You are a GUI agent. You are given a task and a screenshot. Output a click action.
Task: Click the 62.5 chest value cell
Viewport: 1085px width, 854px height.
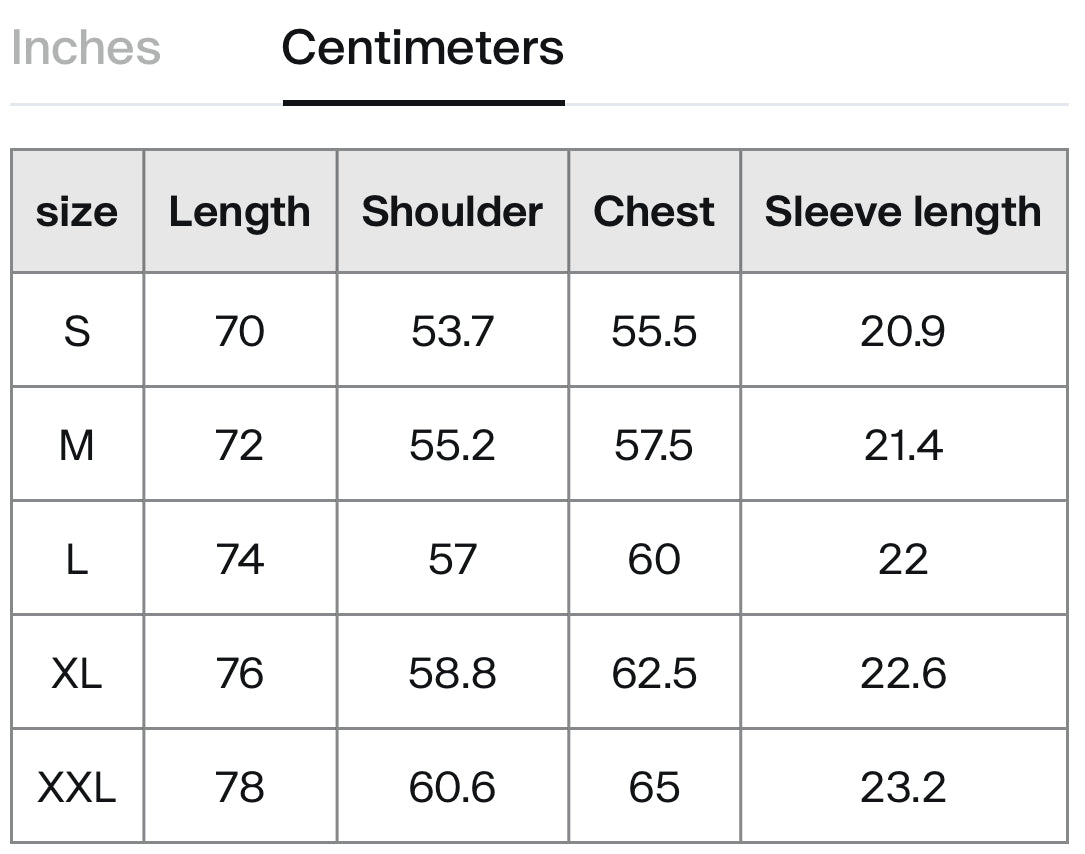pyautogui.click(x=654, y=673)
